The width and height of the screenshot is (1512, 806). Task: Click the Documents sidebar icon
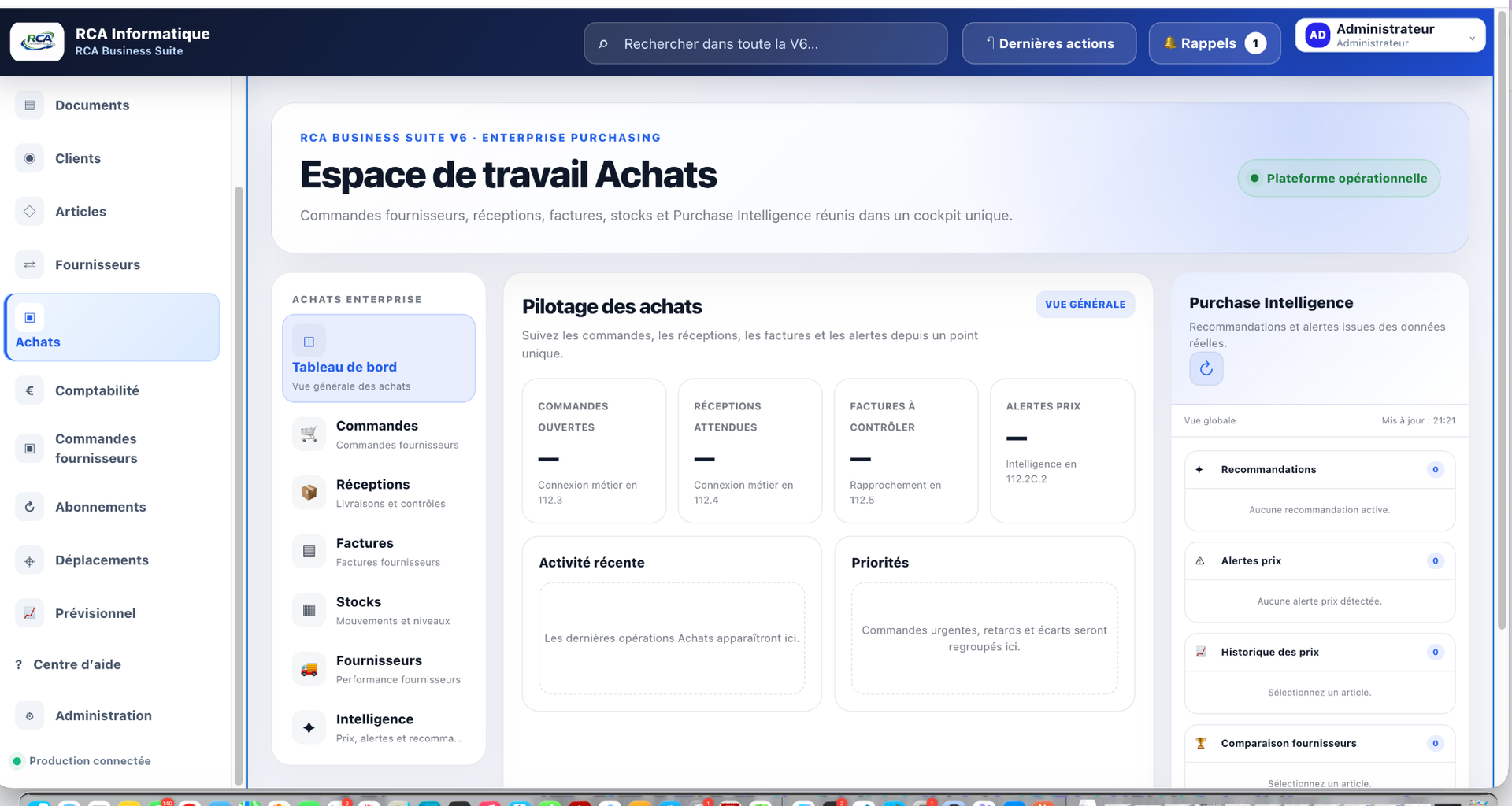pos(30,105)
